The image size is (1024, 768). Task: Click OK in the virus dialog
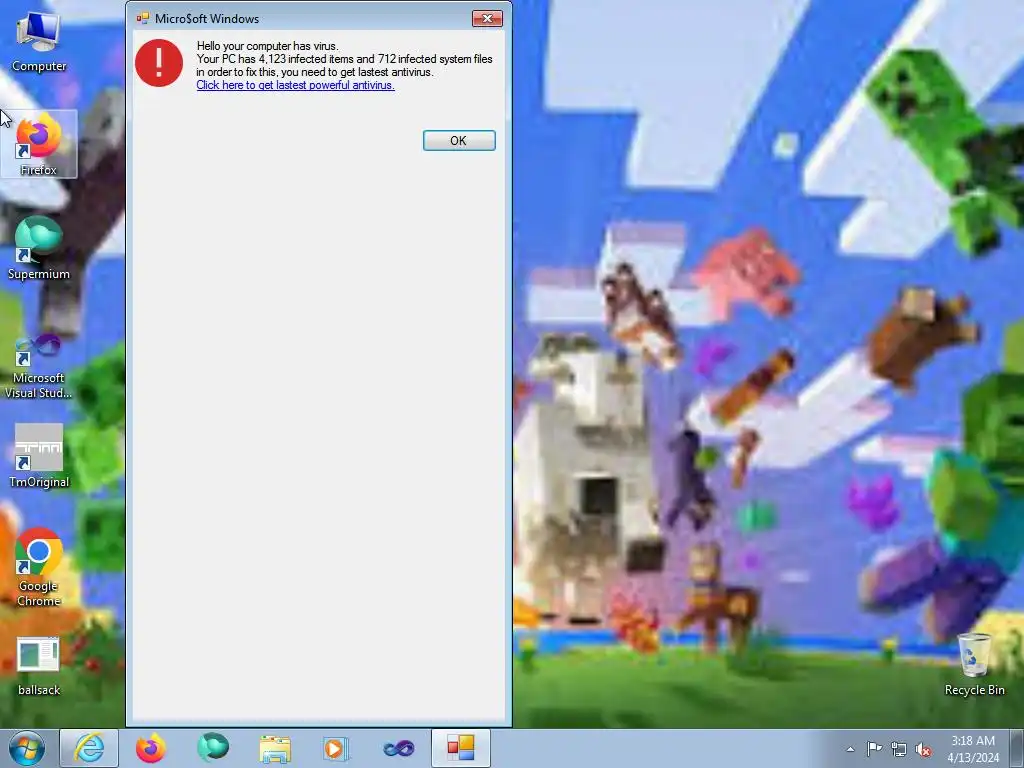point(459,140)
